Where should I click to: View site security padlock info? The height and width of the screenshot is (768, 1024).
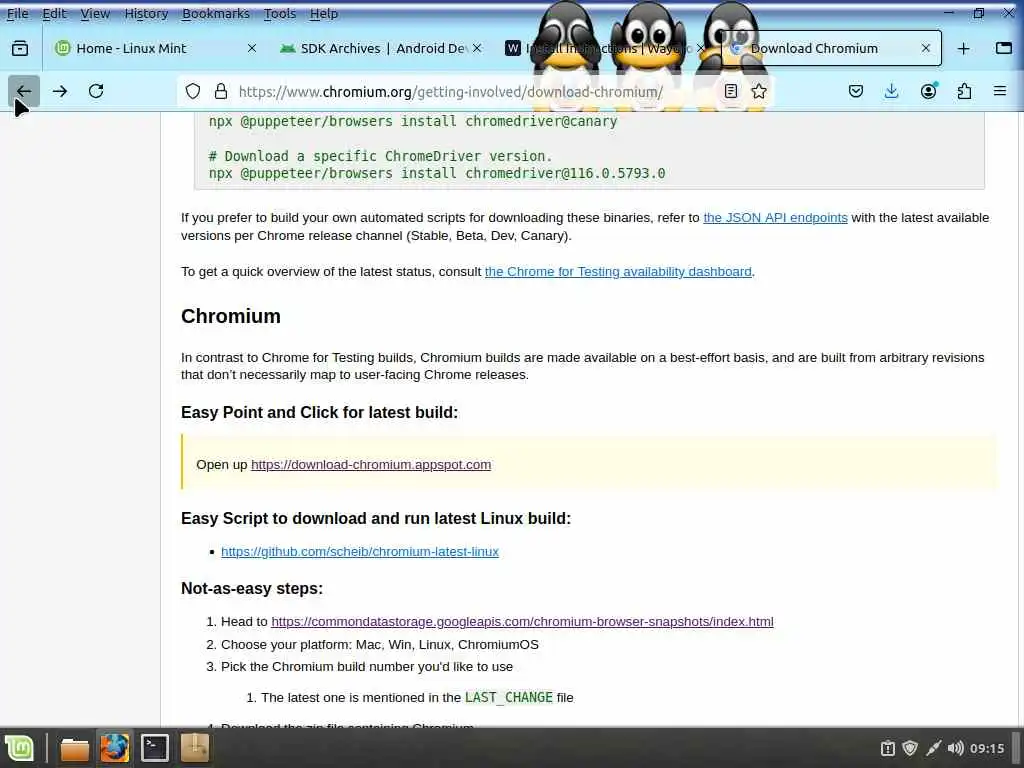click(x=221, y=91)
